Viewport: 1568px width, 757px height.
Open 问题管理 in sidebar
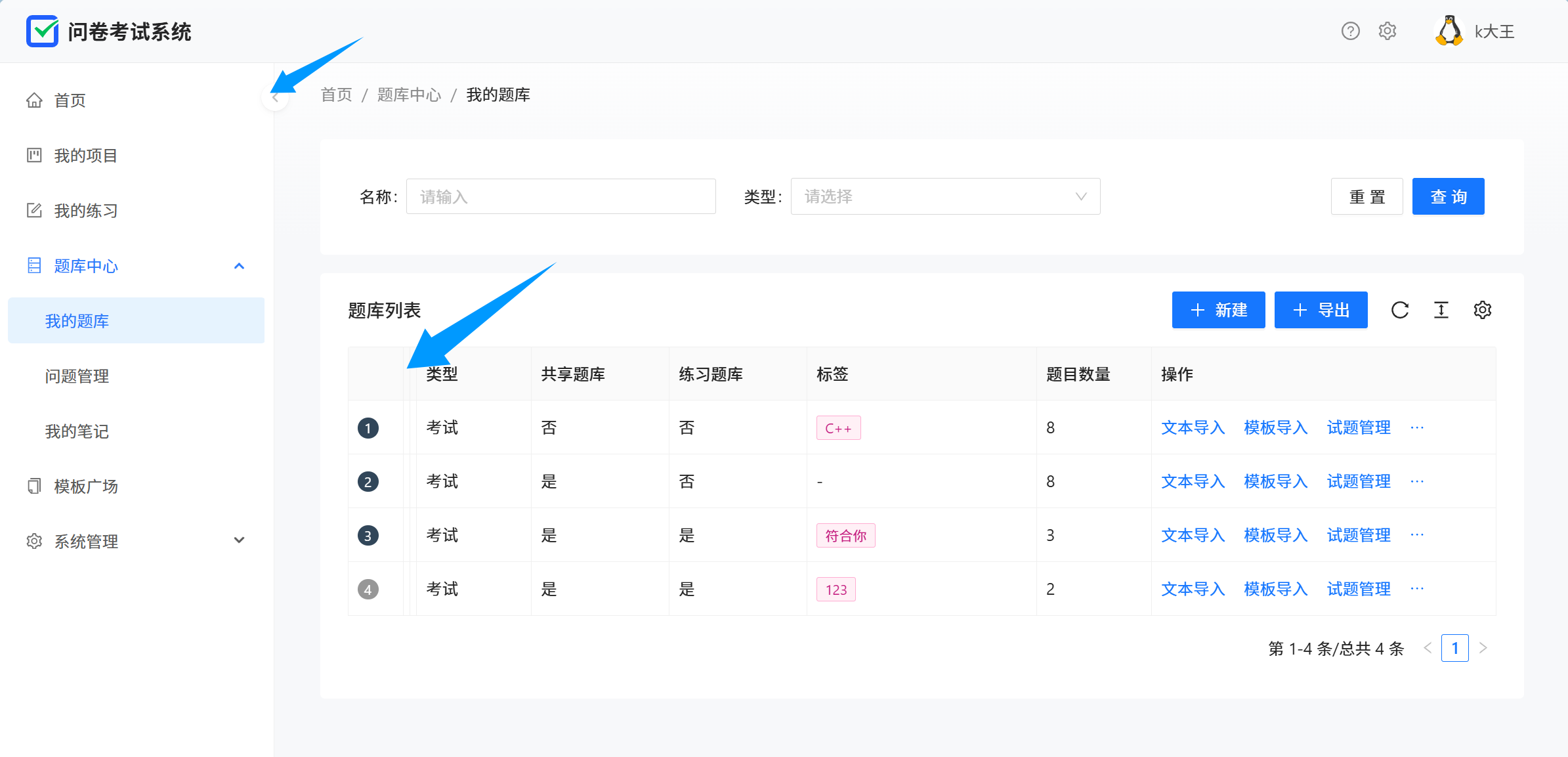click(77, 376)
